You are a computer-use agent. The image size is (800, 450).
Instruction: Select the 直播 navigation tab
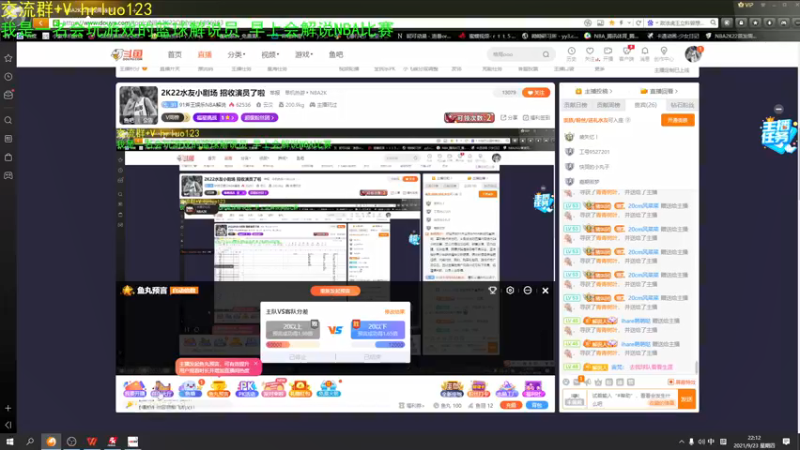click(205, 55)
